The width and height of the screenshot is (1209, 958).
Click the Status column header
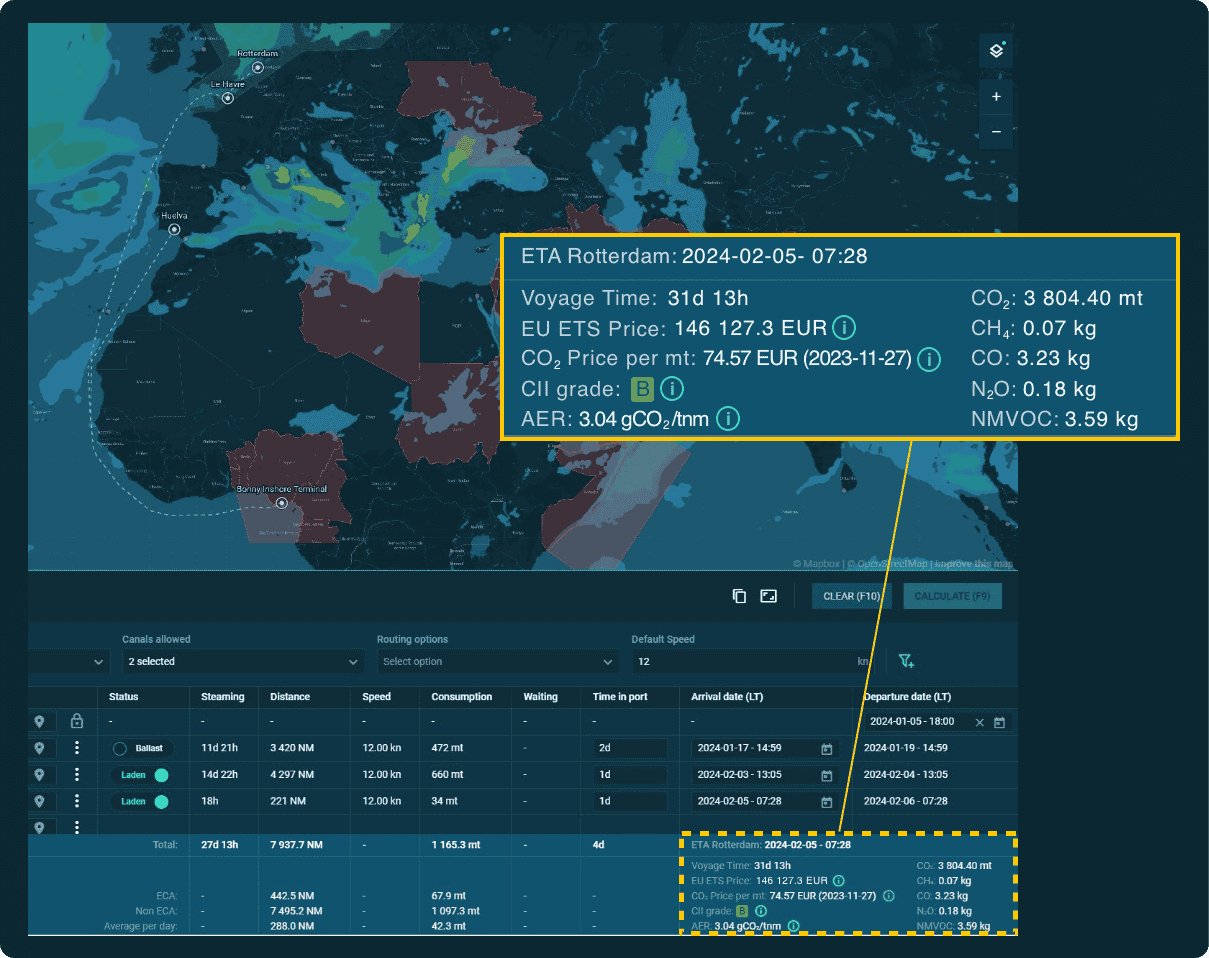coord(124,696)
